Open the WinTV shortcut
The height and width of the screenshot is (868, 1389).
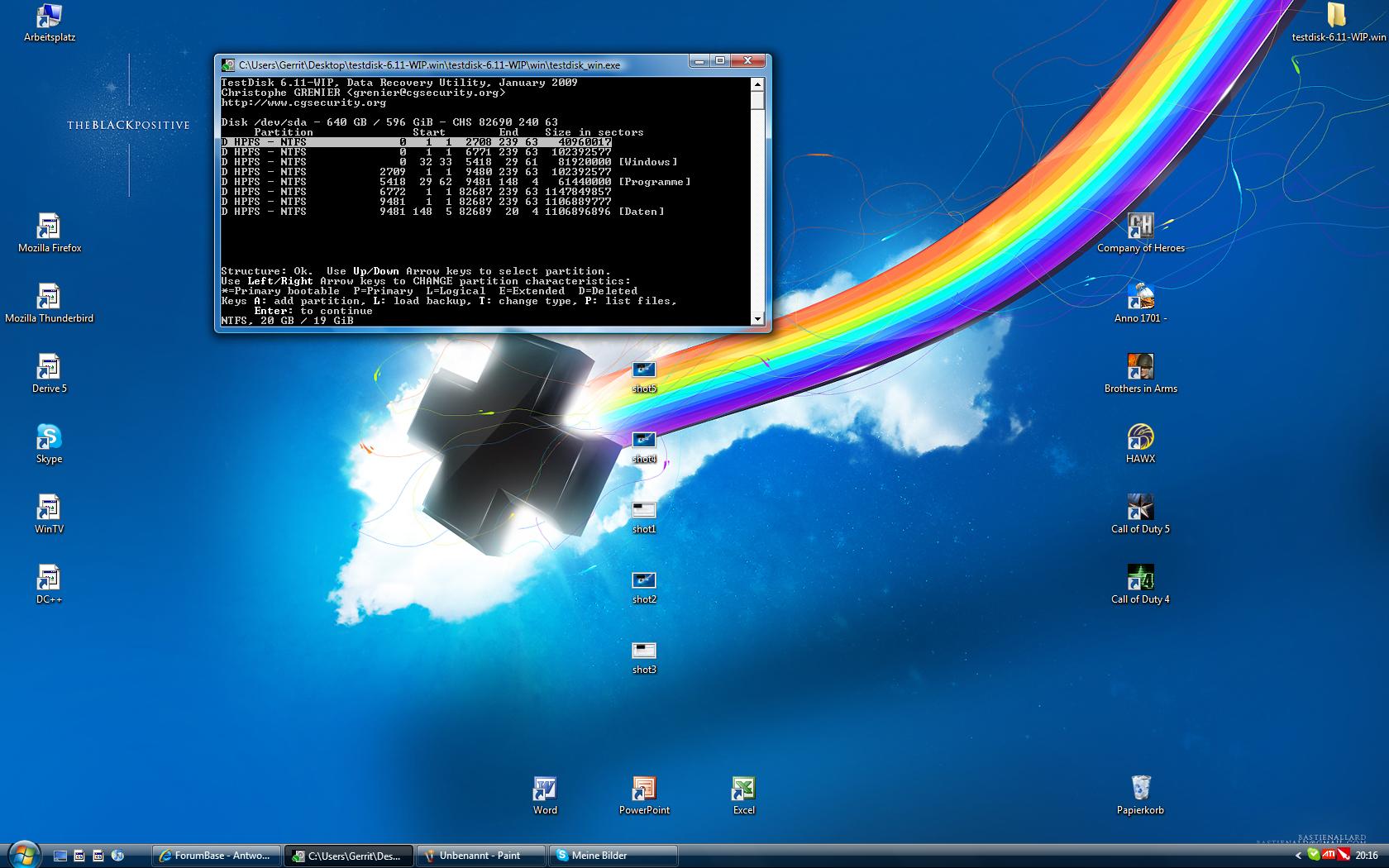click(x=50, y=514)
